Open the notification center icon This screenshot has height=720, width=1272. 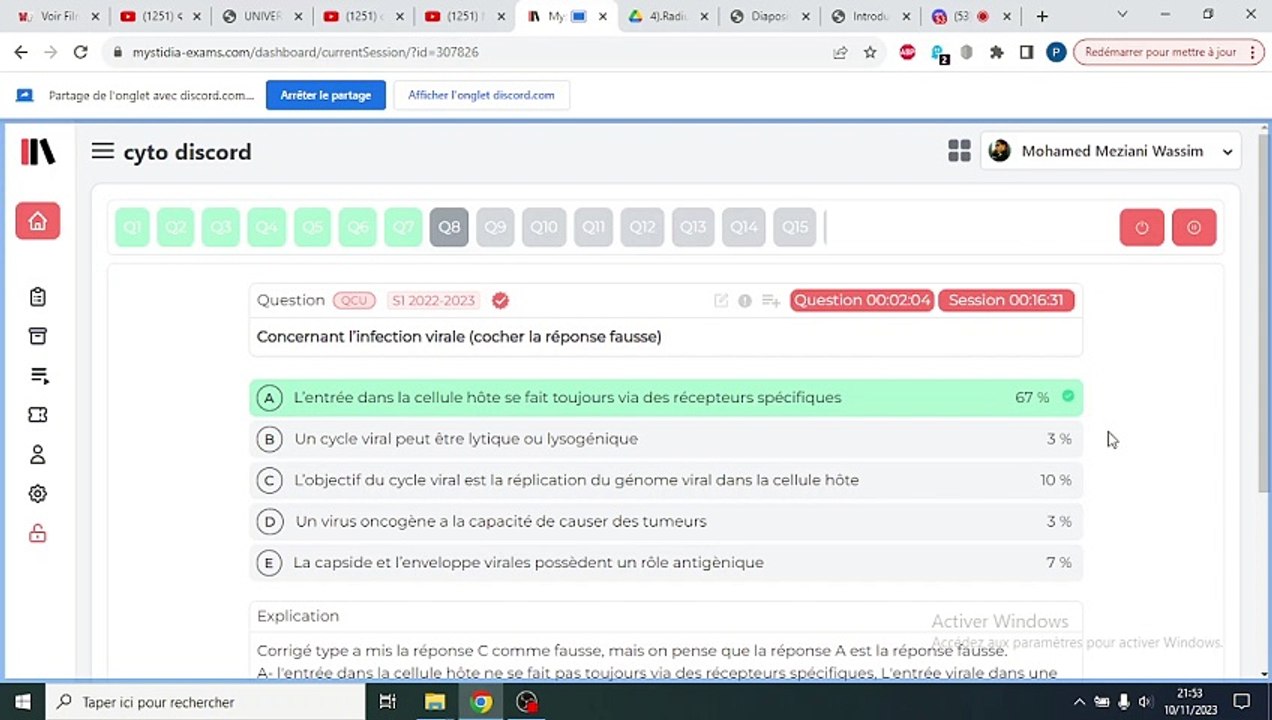coord(1241,702)
